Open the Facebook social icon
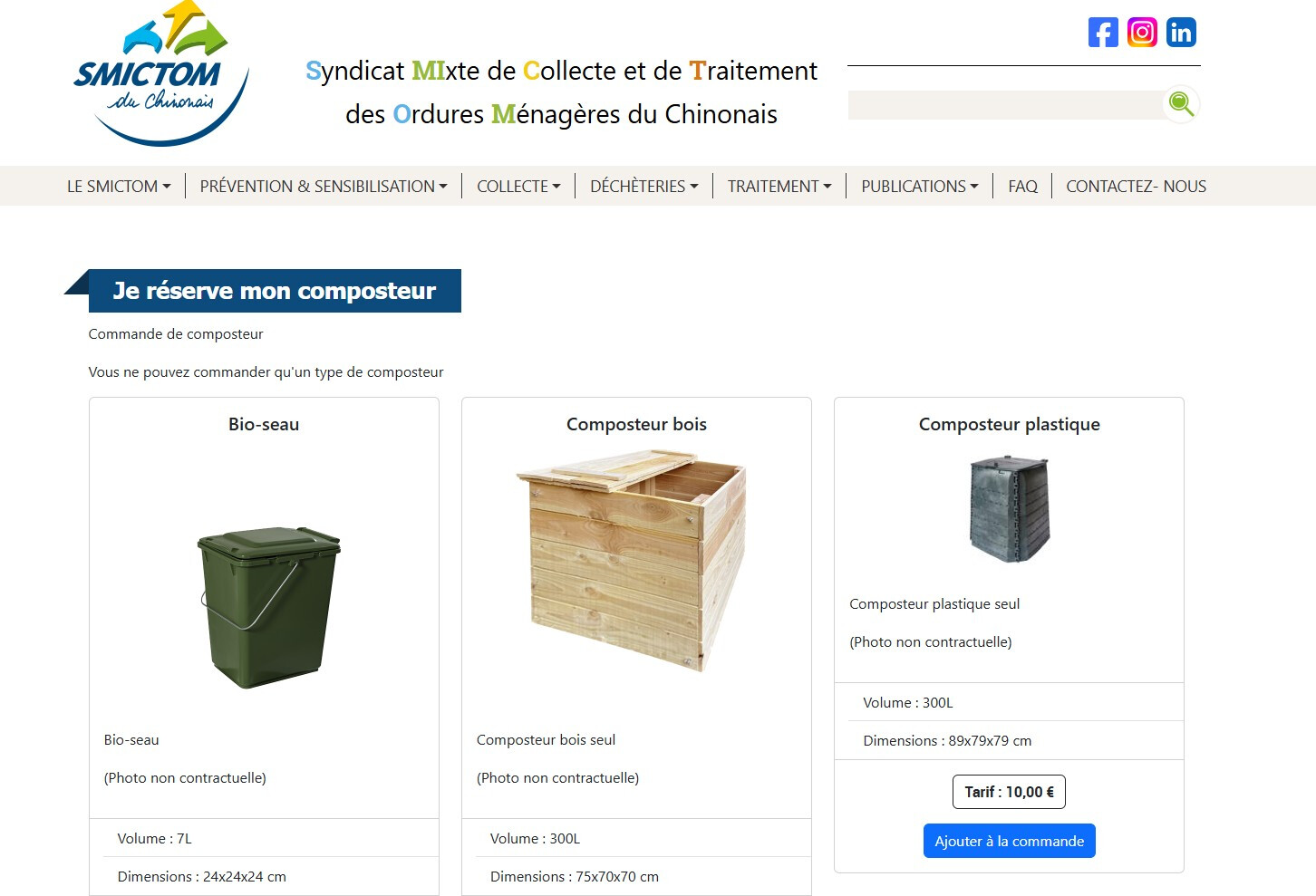The width and height of the screenshot is (1316, 896). coord(1103,33)
